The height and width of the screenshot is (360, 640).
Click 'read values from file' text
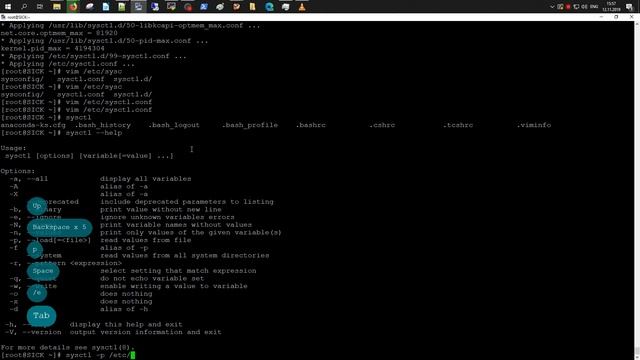[146, 240]
